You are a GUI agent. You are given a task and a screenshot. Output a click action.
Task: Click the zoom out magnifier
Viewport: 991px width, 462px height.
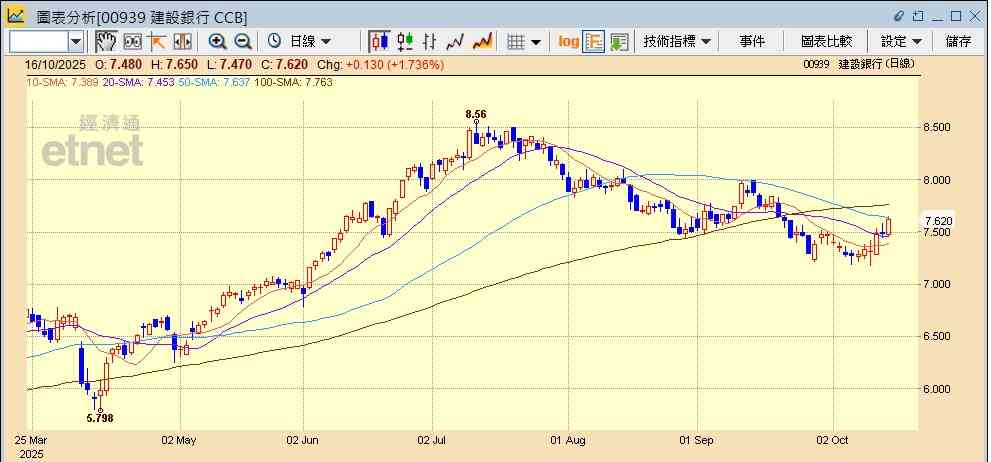click(242, 41)
